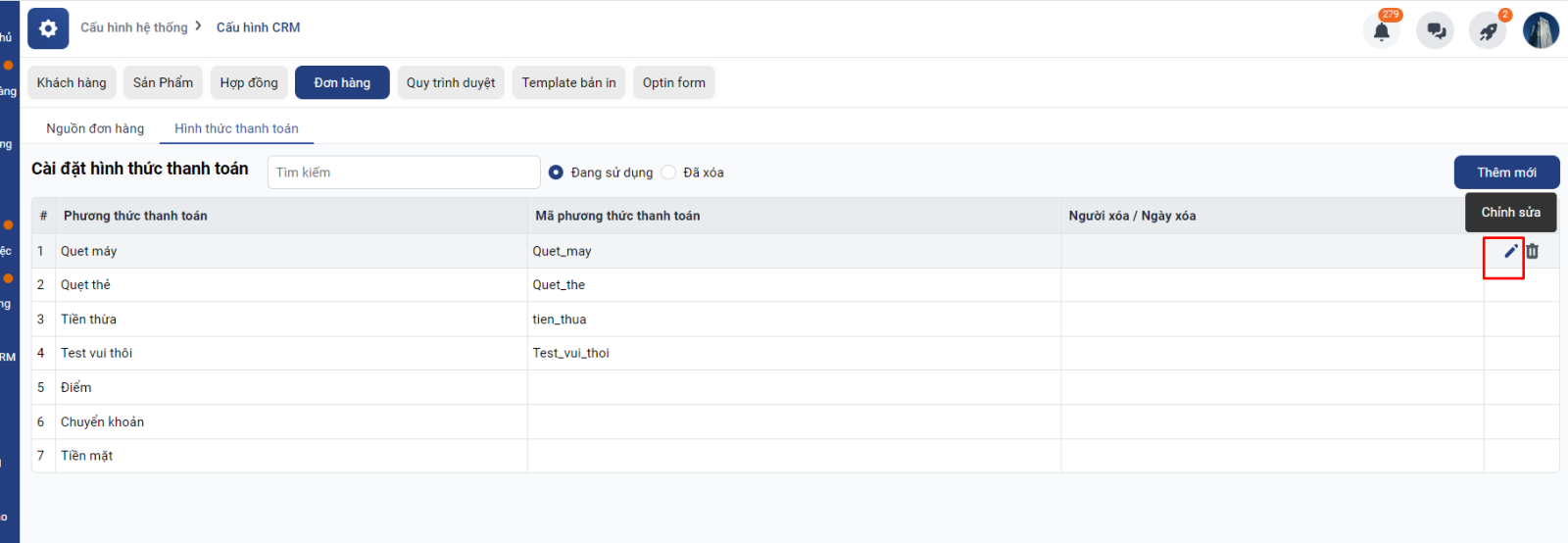1568x543 pixels.
Task: Click the Cấu hình hệ thống breadcrumb
Action: (133, 27)
